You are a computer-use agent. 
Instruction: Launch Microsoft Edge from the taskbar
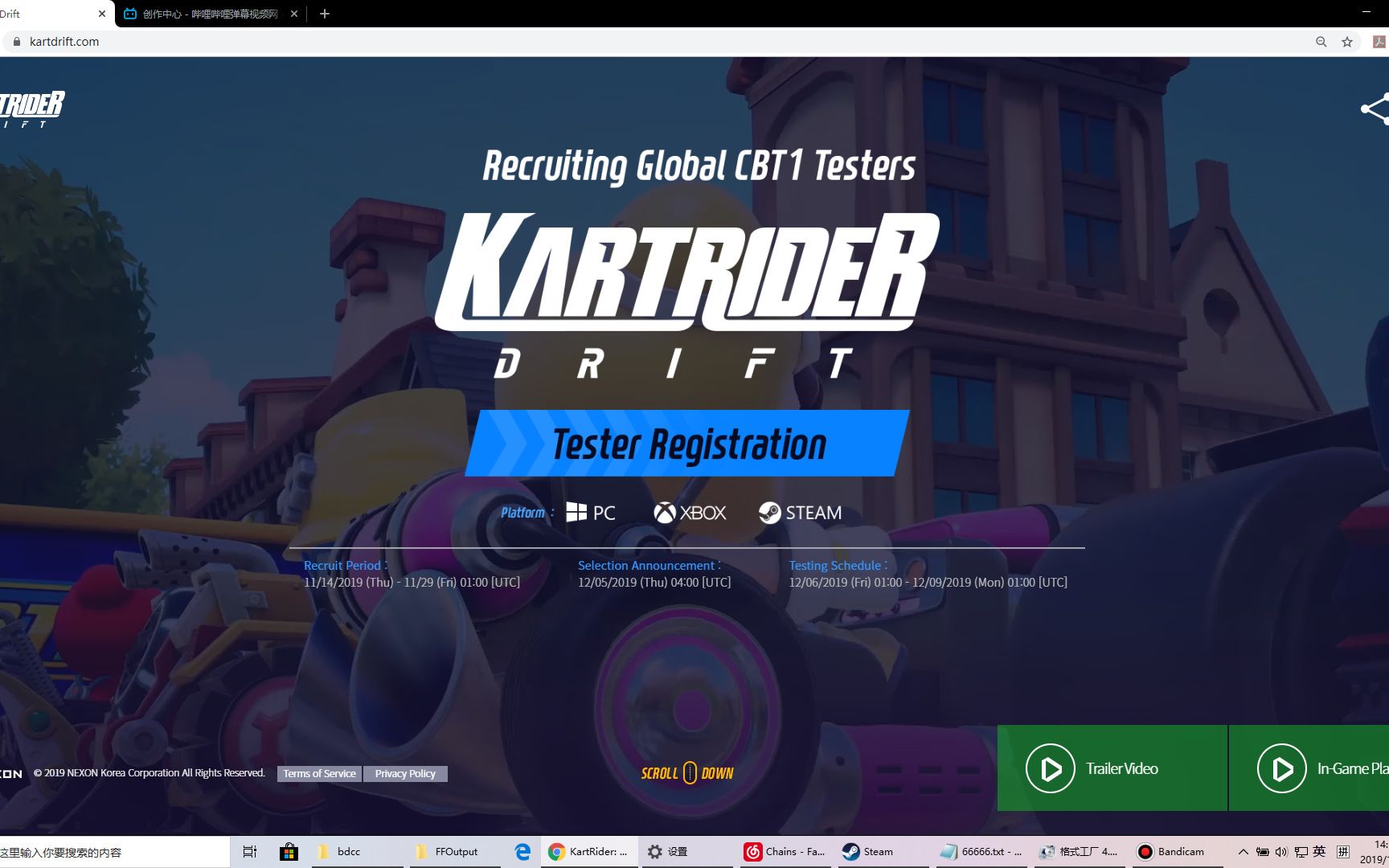(522, 852)
